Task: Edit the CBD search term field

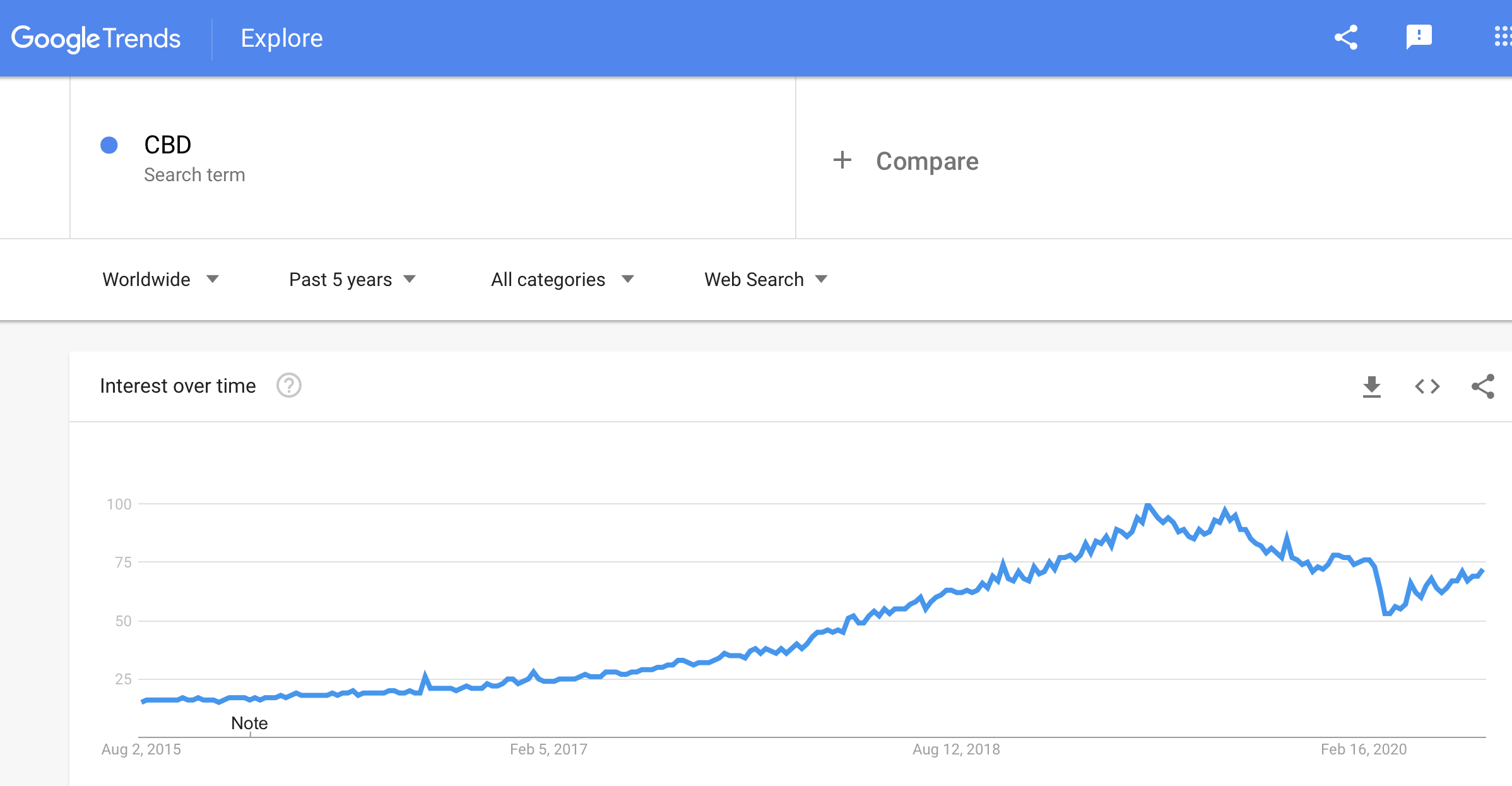Action: tap(432, 158)
